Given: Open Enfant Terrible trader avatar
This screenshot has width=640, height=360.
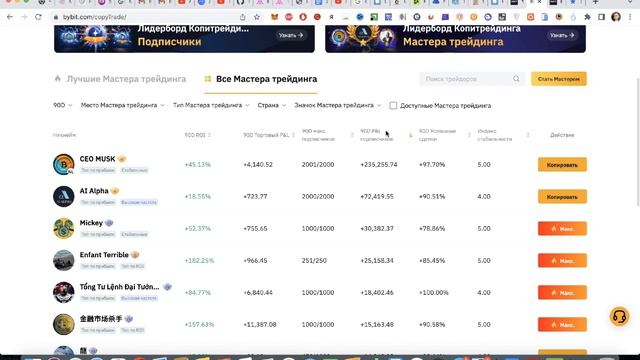Looking at the screenshot, I should click(64, 260).
